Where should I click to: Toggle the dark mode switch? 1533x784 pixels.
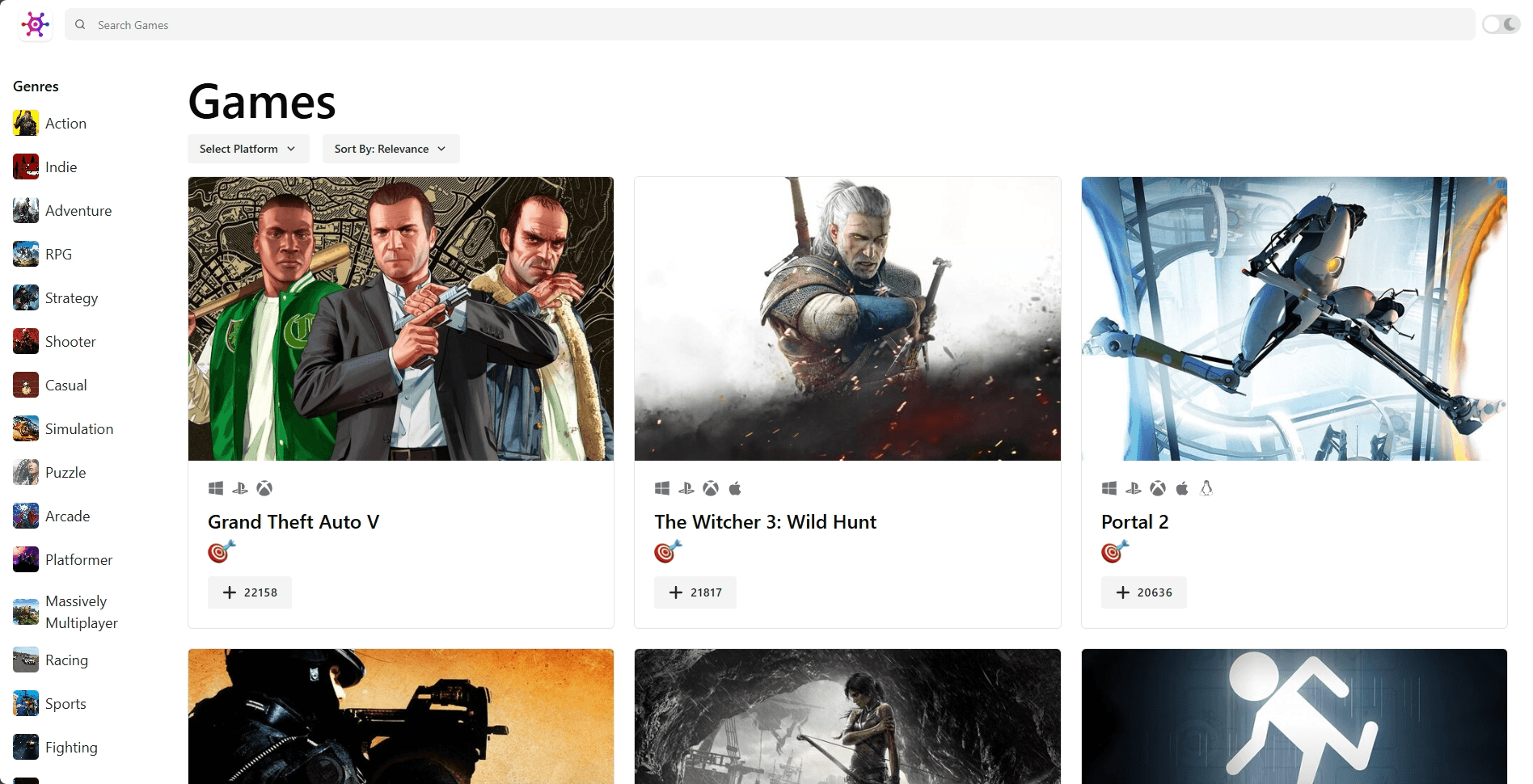click(1501, 25)
